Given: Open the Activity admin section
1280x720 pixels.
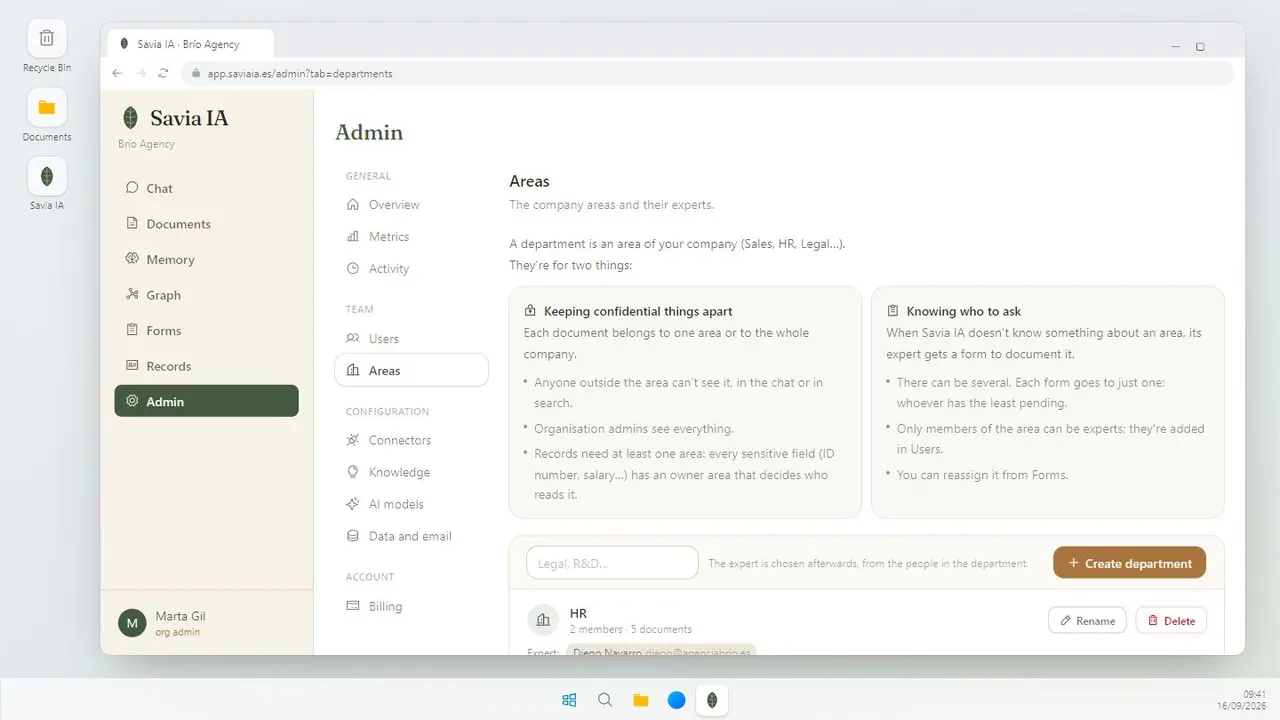Looking at the screenshot, I should [411, 269].
